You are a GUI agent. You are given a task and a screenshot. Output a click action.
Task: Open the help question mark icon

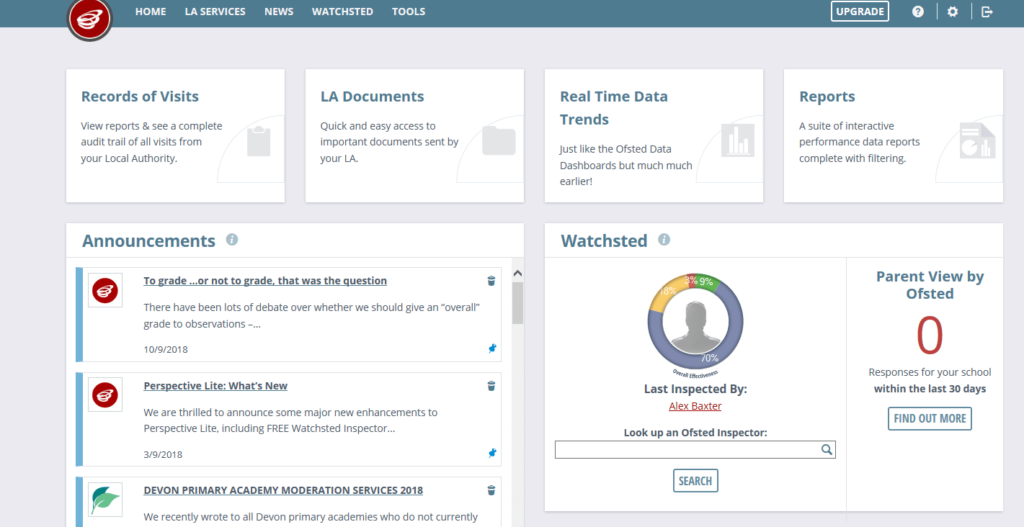[918, 12]
